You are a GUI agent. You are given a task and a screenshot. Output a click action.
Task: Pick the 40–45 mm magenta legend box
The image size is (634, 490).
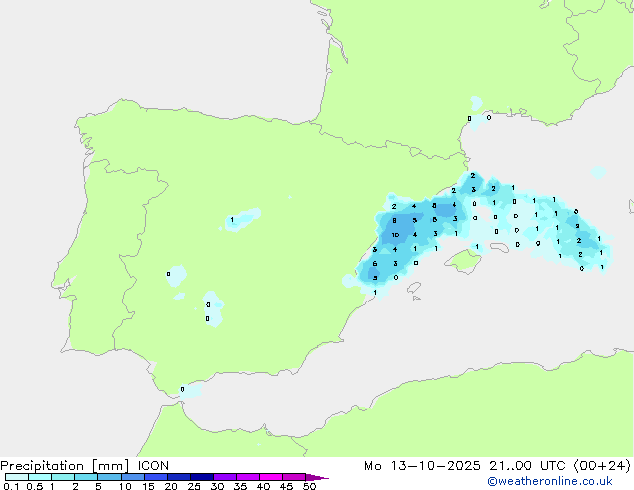271,477
